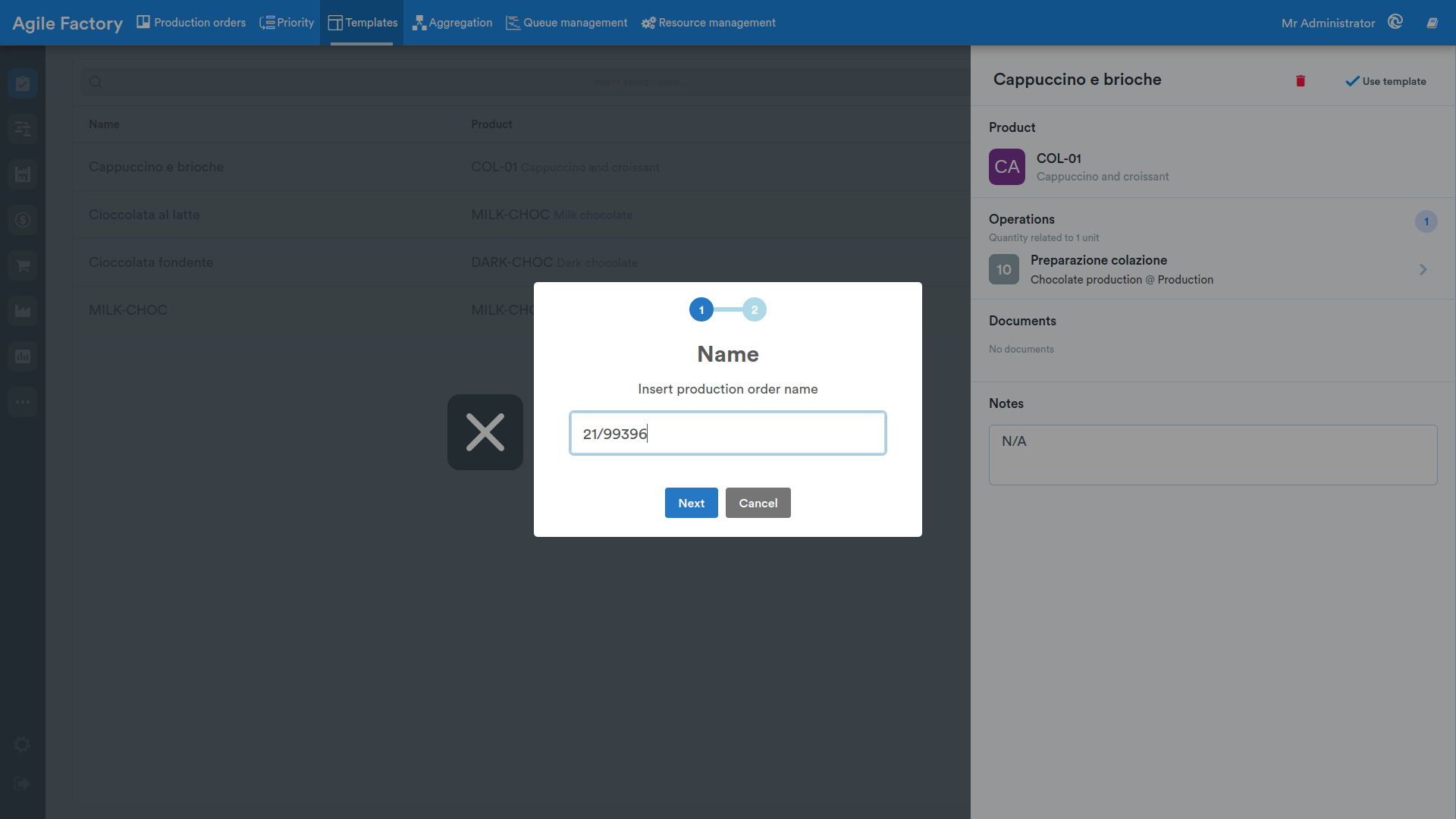
Task: Open cart icon in left sidebar
Action: 23,265
